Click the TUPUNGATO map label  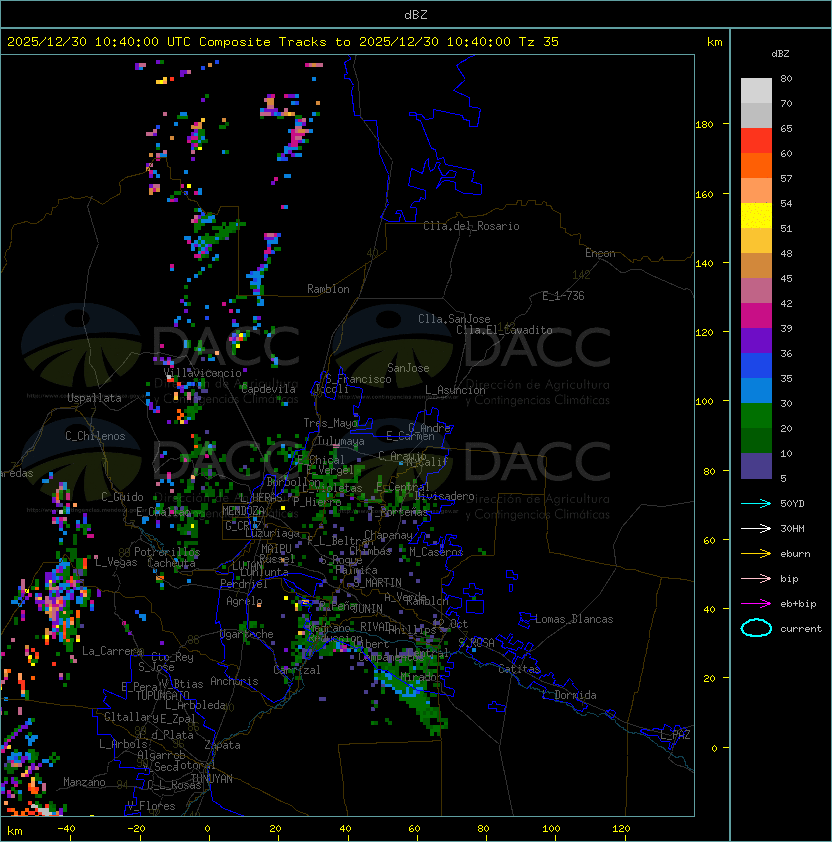(162, 695)
